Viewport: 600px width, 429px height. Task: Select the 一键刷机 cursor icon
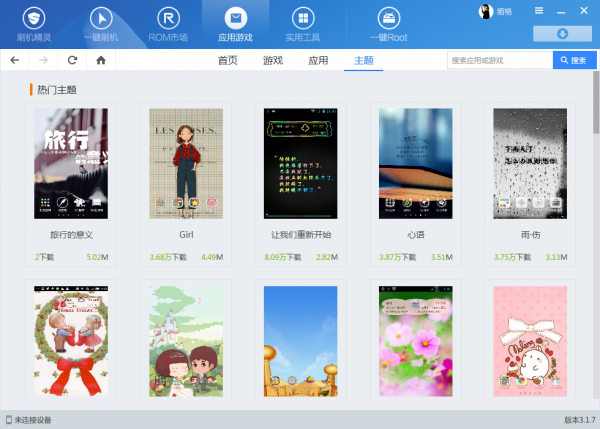[100, 19]
